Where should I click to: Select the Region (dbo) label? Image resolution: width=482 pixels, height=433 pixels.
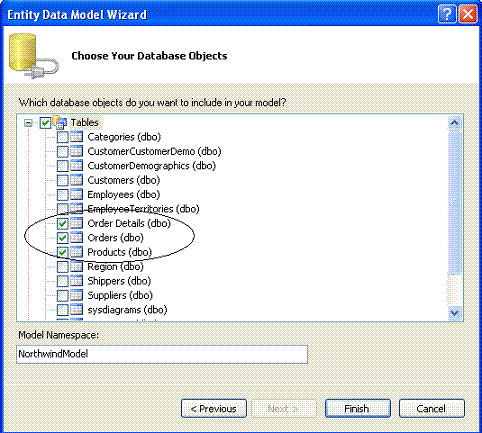click(115, 267)
